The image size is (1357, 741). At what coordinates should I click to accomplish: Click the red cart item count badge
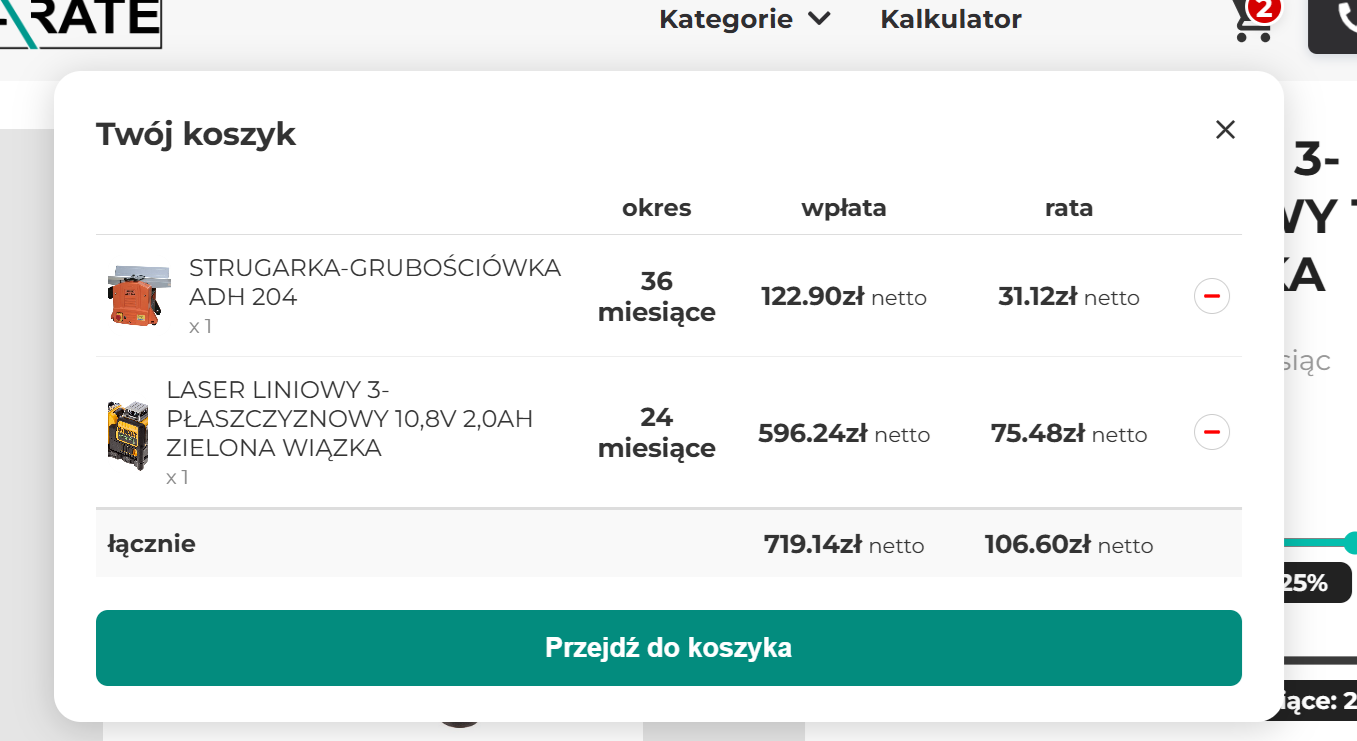point(1265,9)
